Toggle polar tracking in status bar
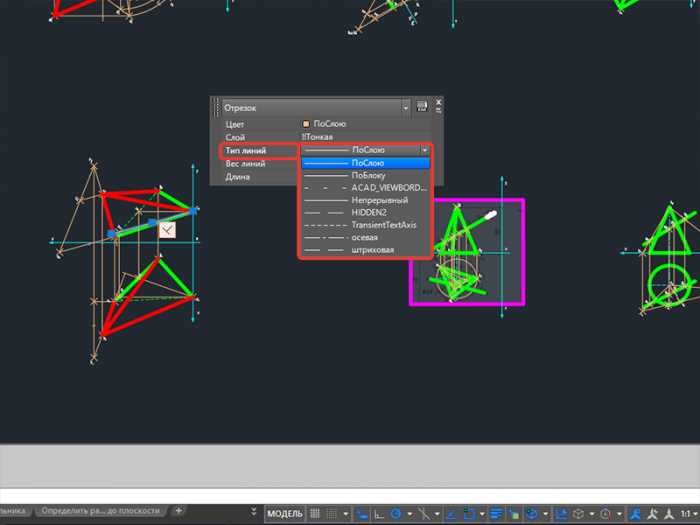This screenshot has width=700, height=525. [396, 513]
